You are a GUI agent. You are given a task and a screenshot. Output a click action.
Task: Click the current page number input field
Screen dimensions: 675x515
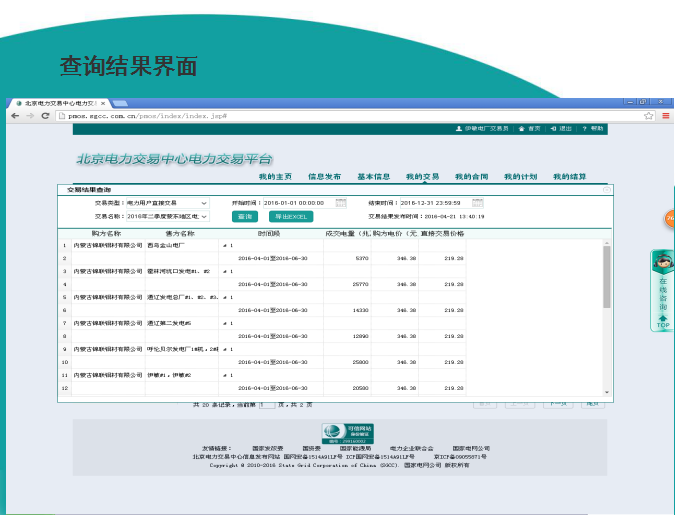point(265,404)
